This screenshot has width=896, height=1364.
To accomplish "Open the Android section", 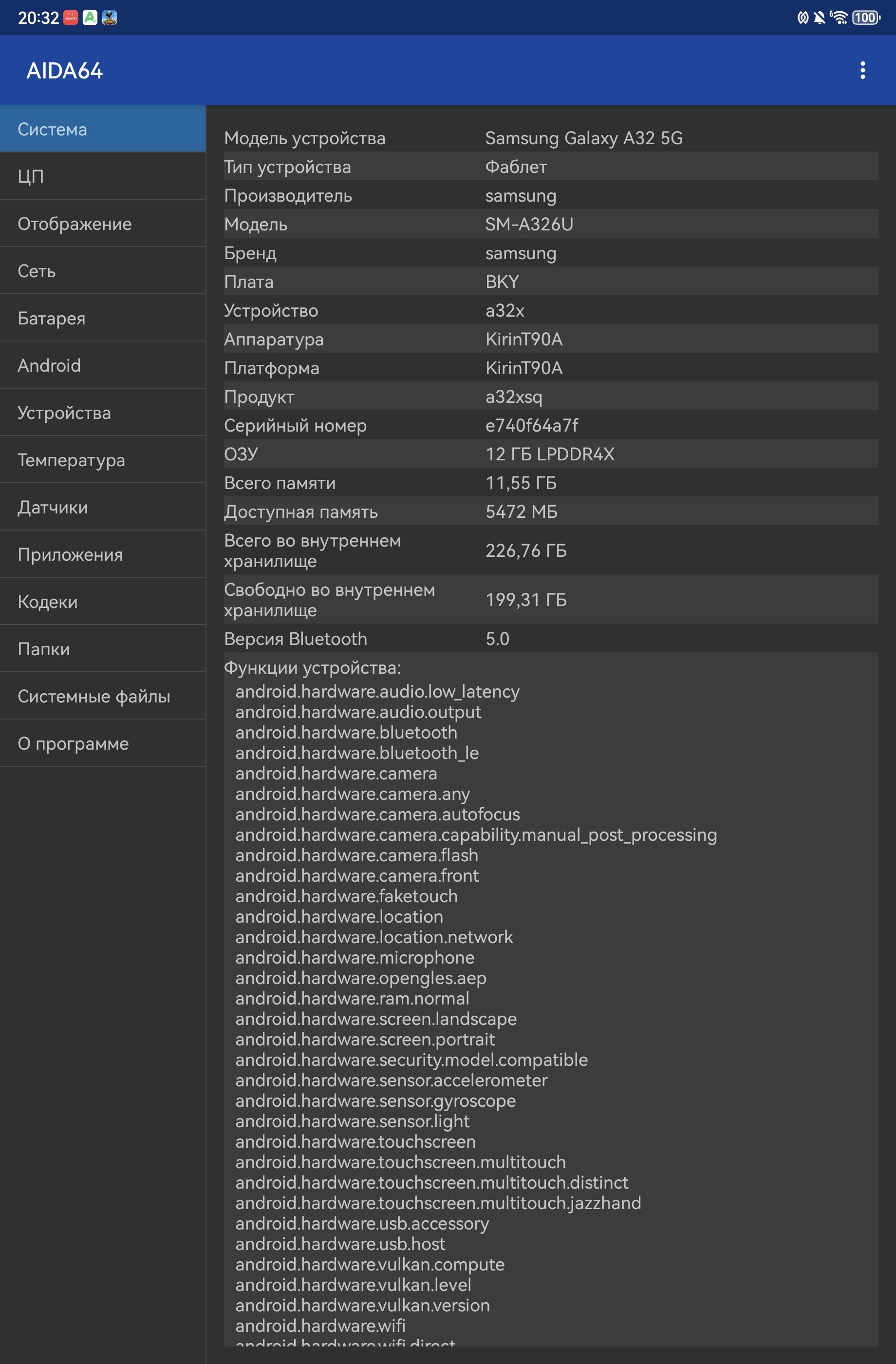I will pos(103,365).
